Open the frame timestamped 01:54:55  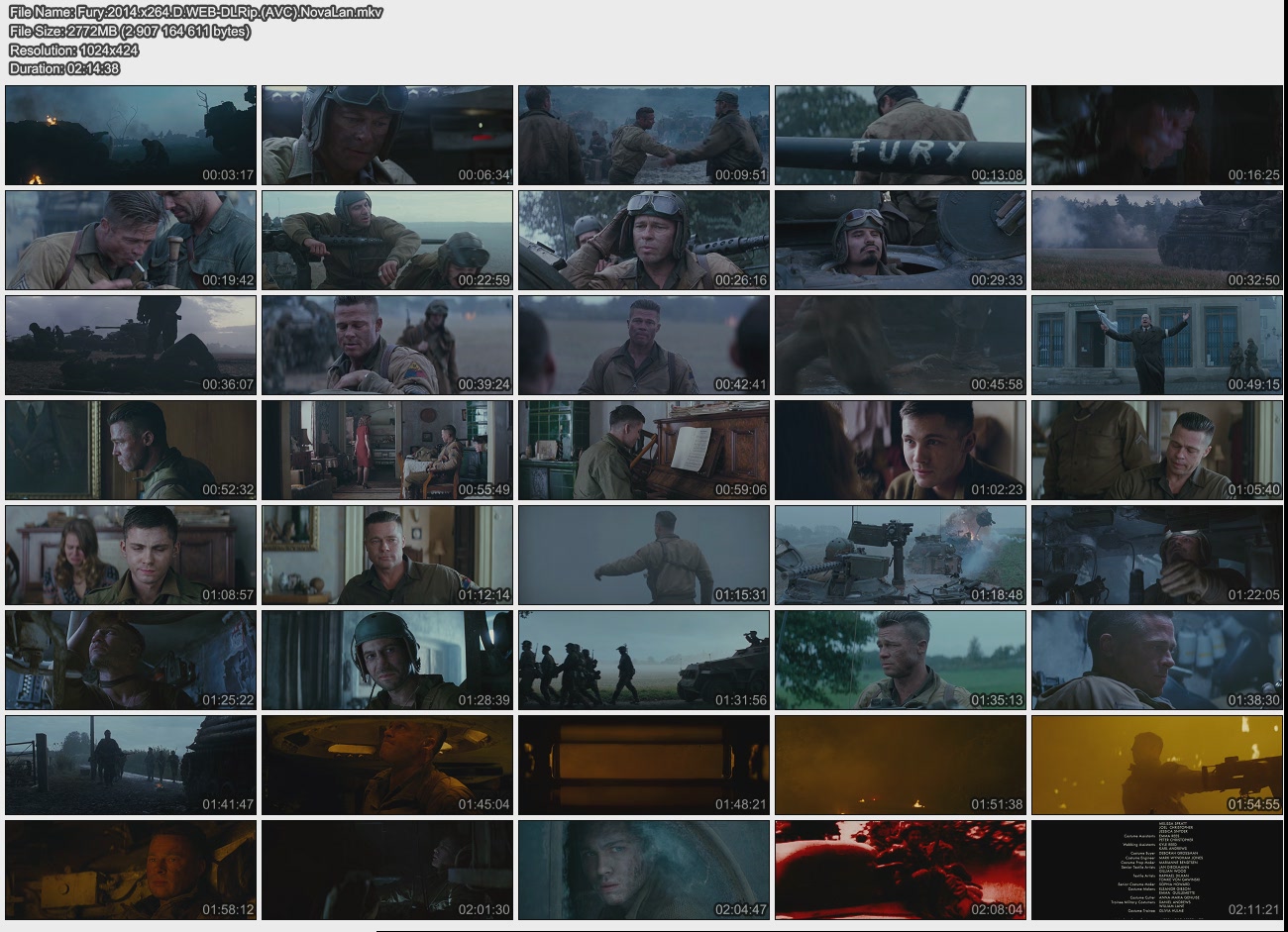click(x=1156, y=765)
